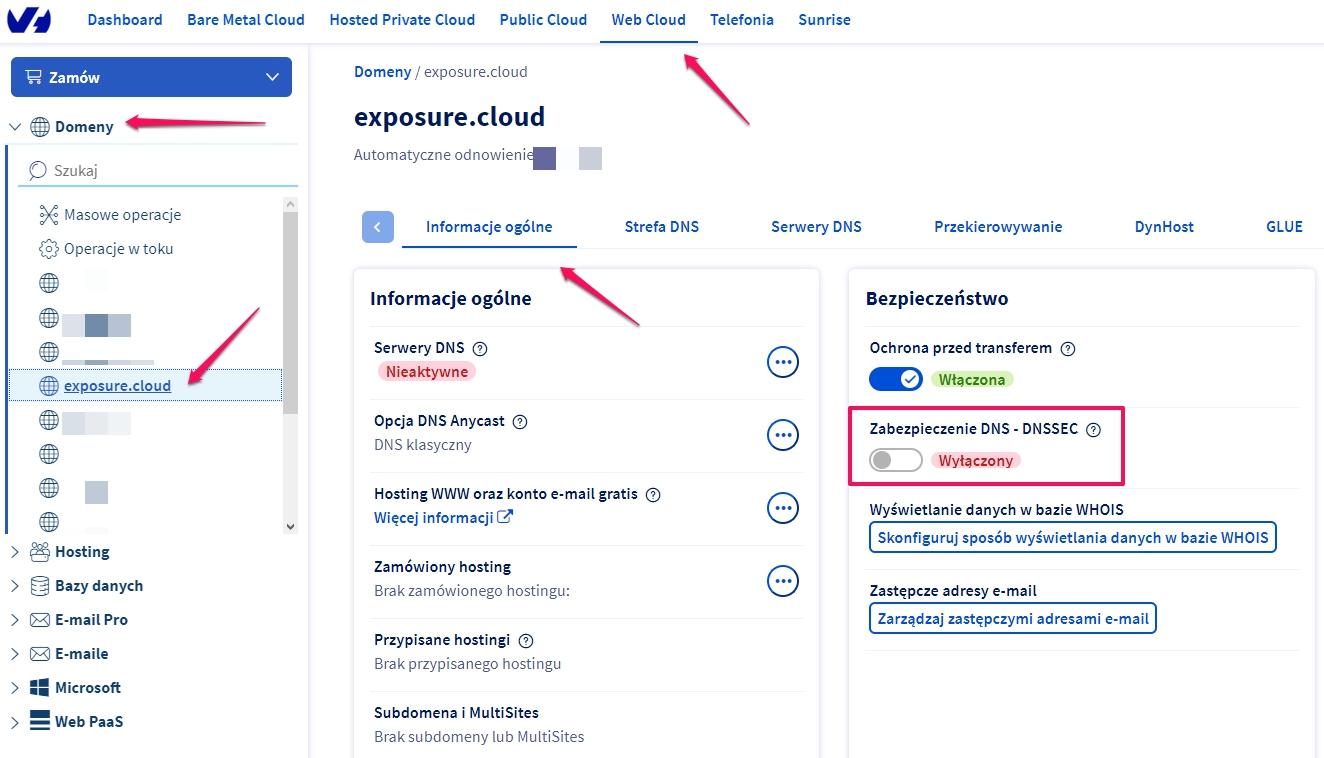
Task: Click Zarządzaj zastępczymi adresami e-mail
Action: pyautogui.click(x=1013, y=619)
